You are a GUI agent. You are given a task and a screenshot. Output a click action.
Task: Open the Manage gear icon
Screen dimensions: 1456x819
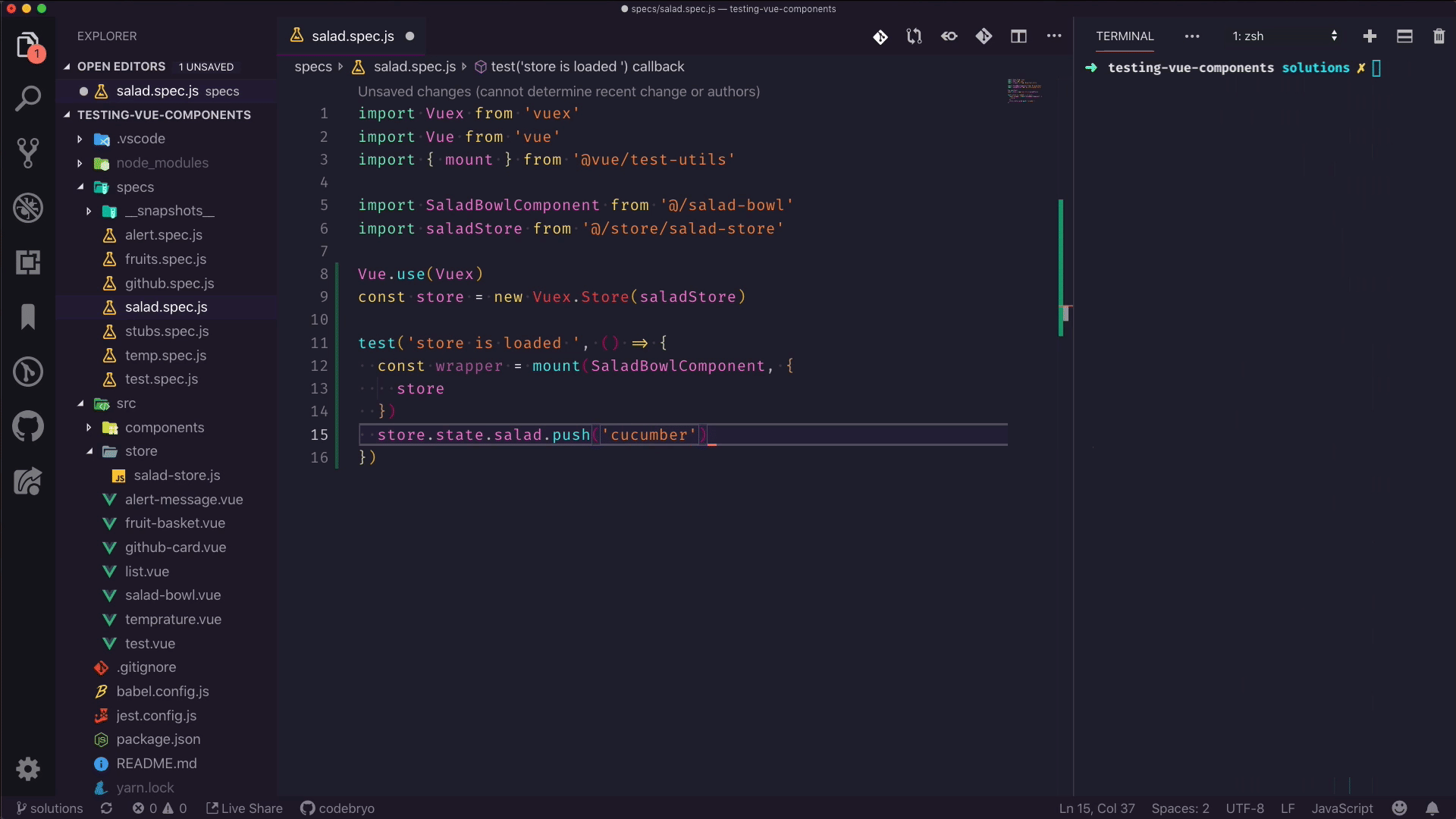(x=28, y=769)
